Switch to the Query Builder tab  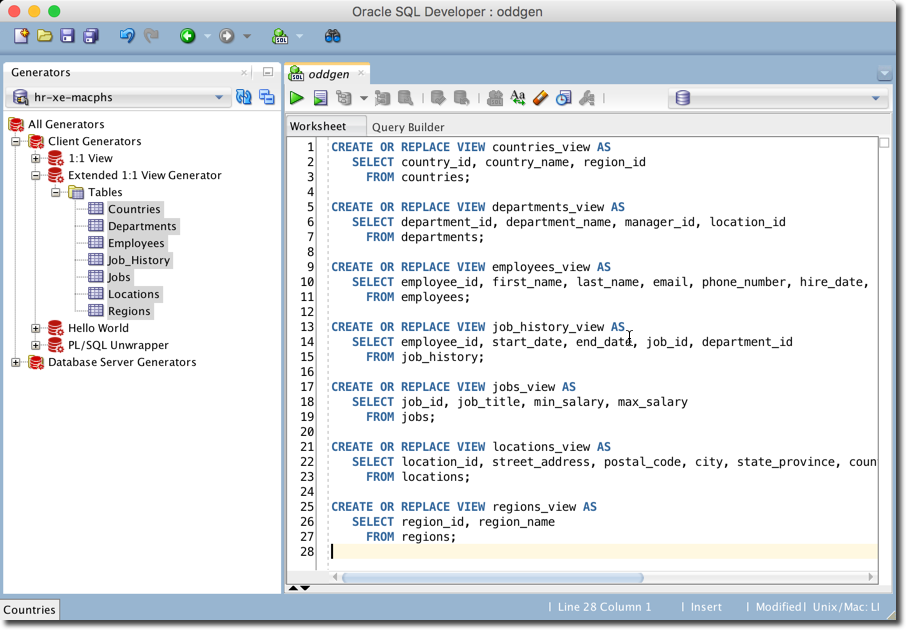(x=408, y=127)
